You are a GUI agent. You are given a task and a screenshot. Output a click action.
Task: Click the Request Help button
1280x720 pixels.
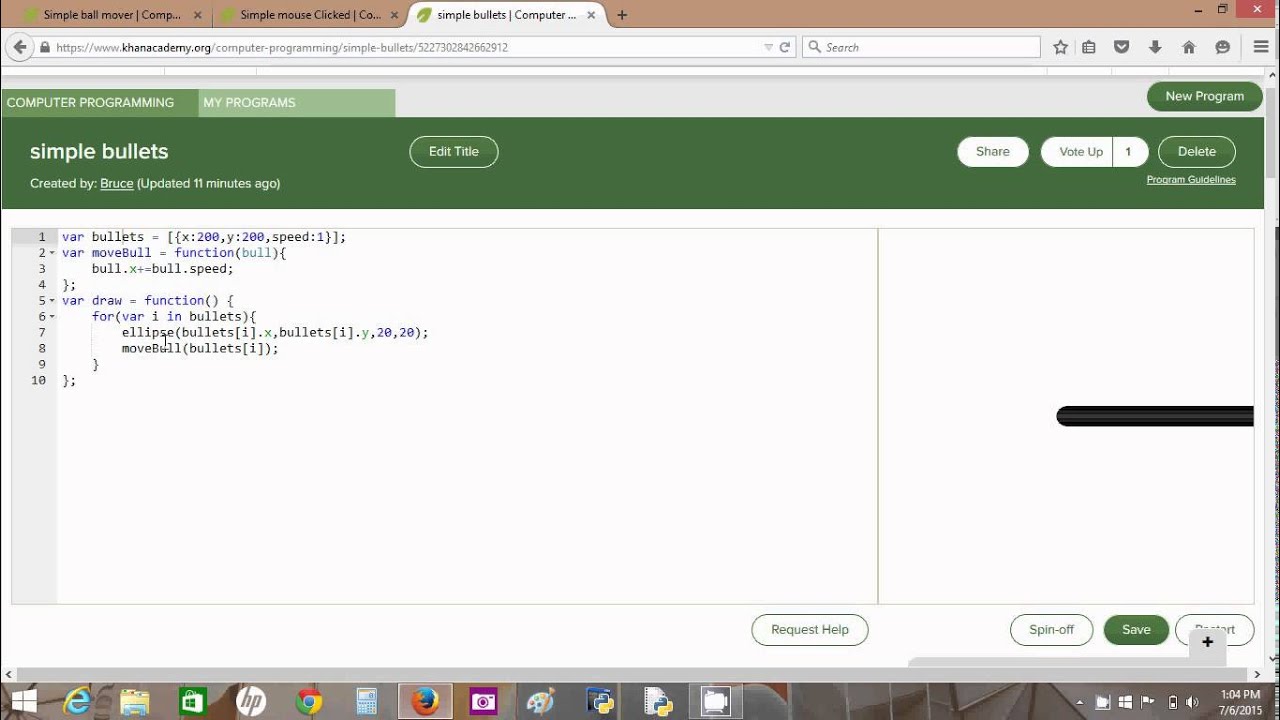coord(810,630)
